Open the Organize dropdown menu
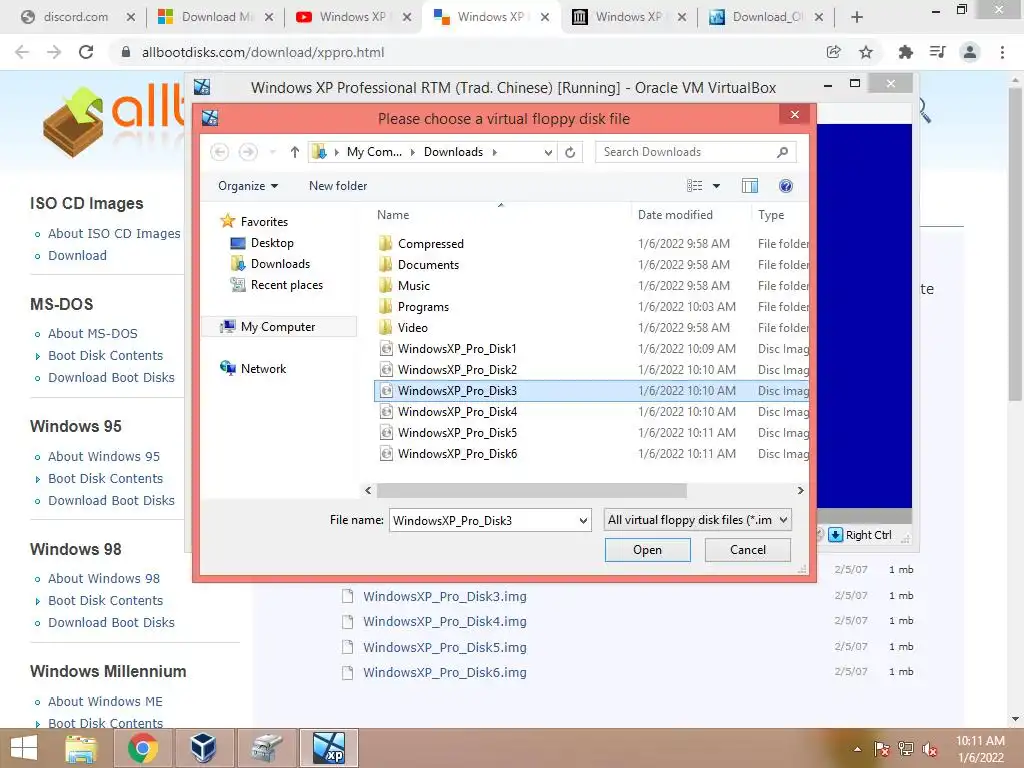The image size is (1024, 768). point(248,186)
